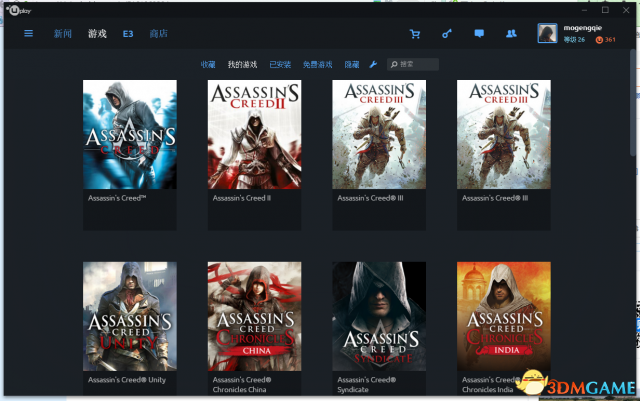Click the search magnifier icon
The image size is (640, 401).
point(394,64)
